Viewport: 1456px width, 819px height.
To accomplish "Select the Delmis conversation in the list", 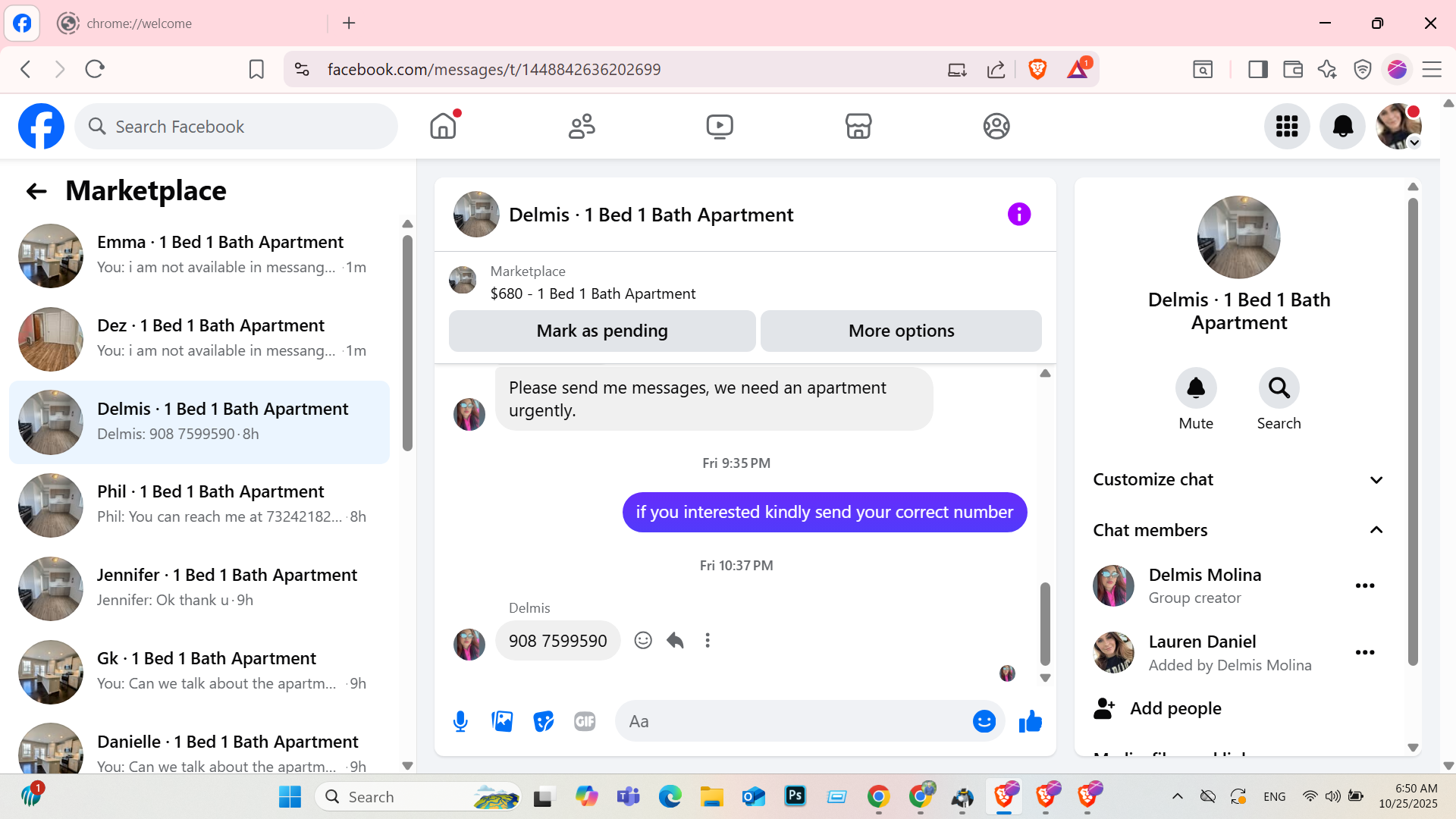I will 199,422.
